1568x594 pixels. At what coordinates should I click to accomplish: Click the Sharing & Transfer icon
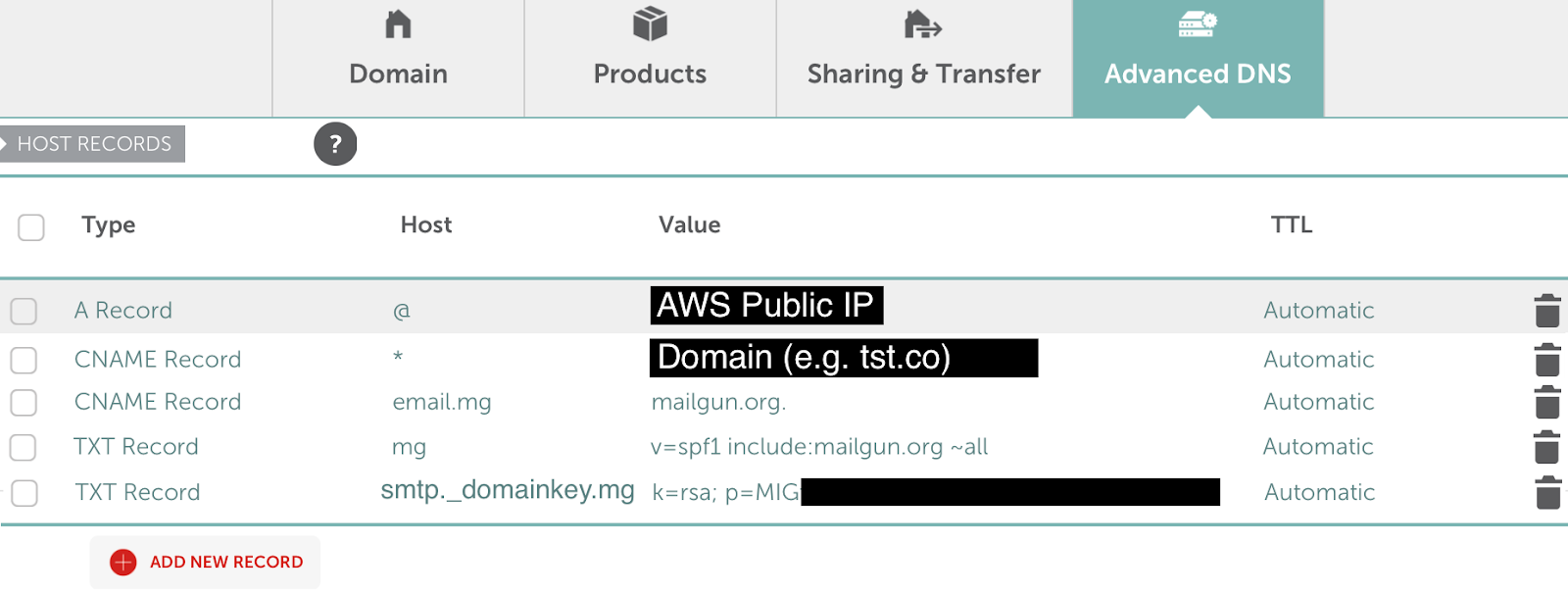[x=922, y=25]
